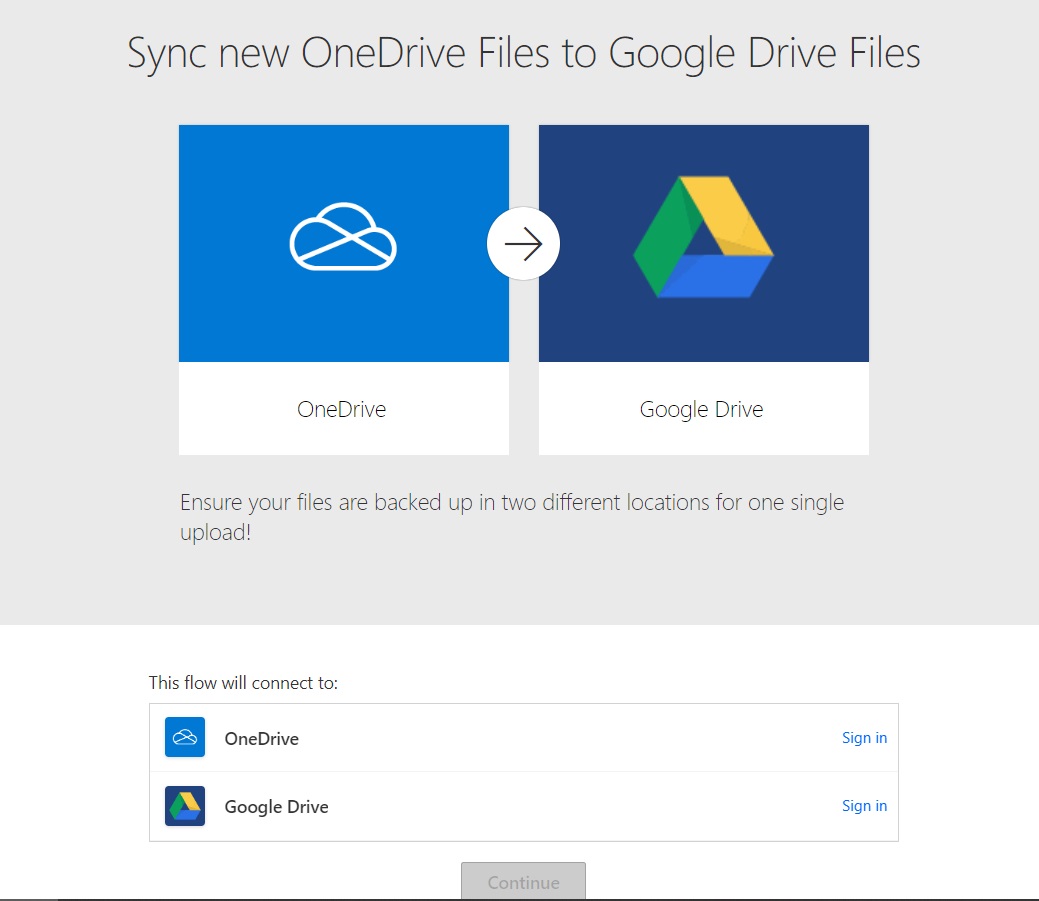Click 'This flow will connect to:' text
The image size is (1039, 901).
(243, 683)
